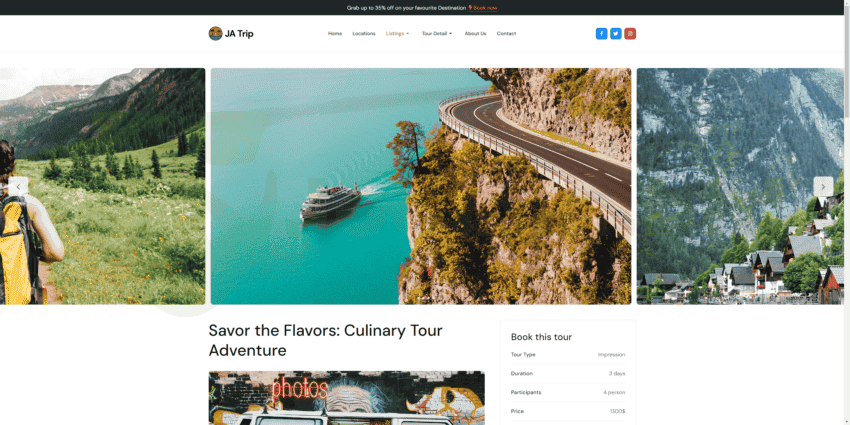This screenshot has width=850, height=425.
Task: Select the alpine village slide on right
Action: 740,186
